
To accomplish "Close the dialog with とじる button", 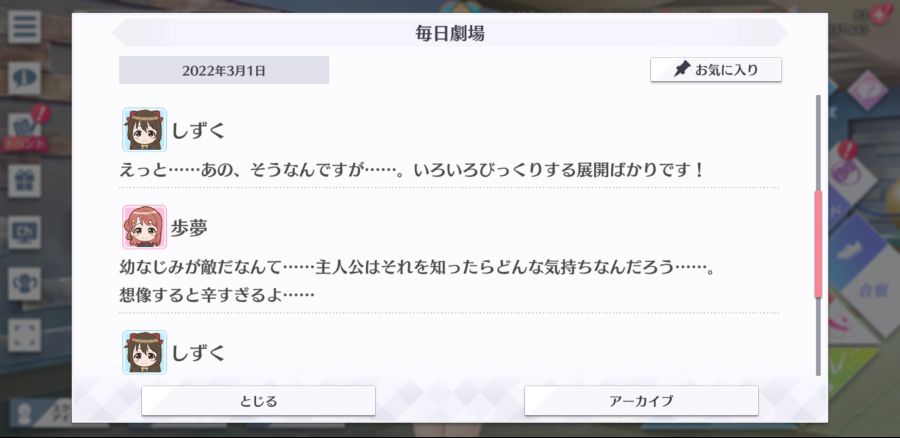I will tap(258, 401).
